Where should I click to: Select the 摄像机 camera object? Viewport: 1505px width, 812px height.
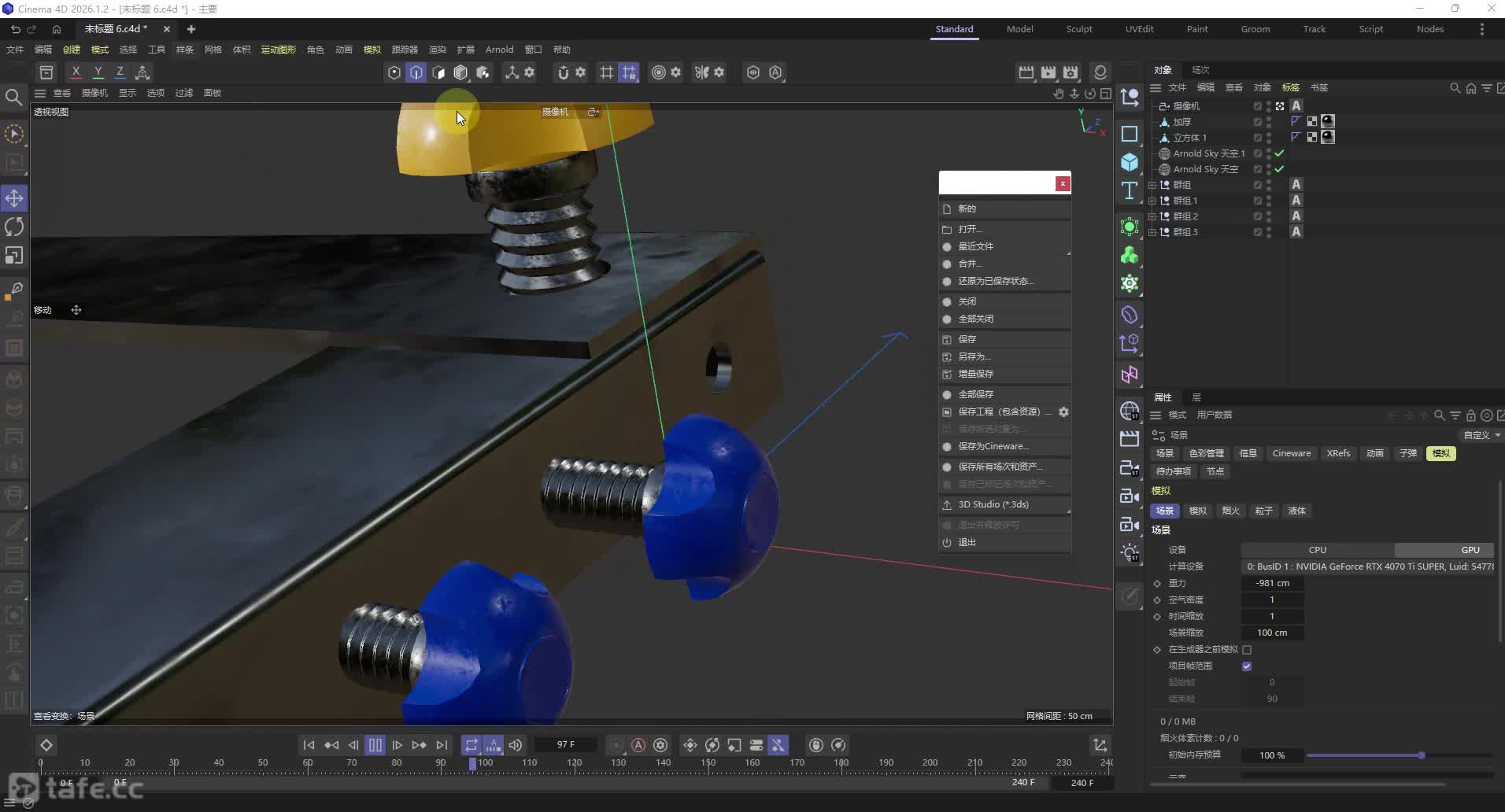(1186, 106)
